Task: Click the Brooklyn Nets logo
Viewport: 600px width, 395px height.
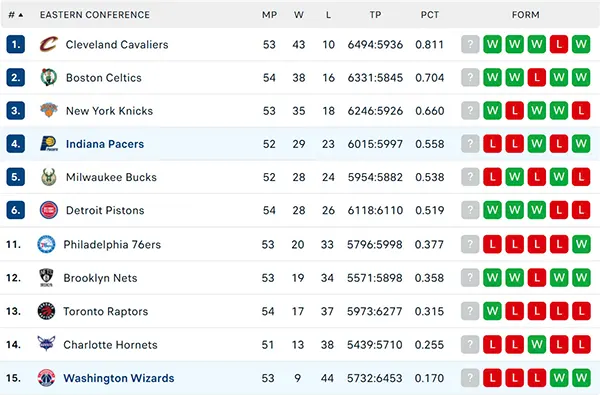Action: pyautogui.click(x=46, y=277)
